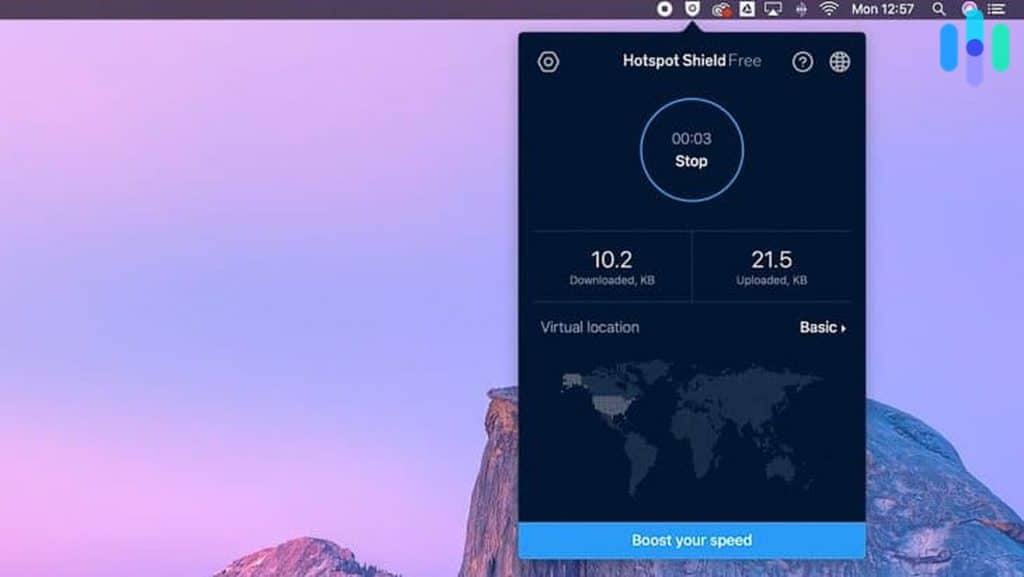Viewport: 1024px width, 577px height.
Task: Click the cloud icon with red badge
Action: tap(724, 10)
